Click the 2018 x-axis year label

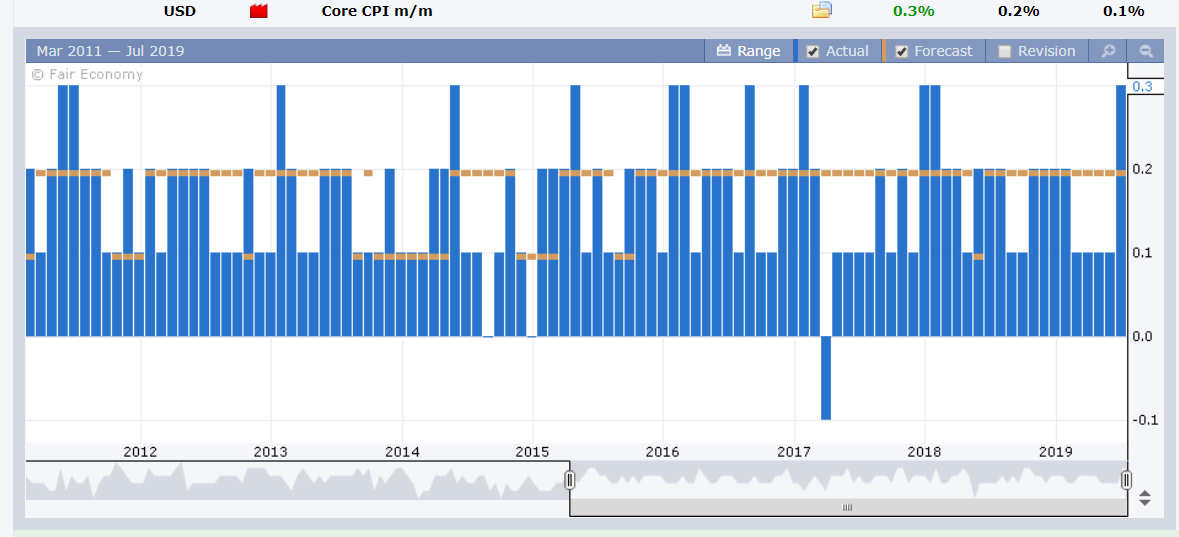924,452
